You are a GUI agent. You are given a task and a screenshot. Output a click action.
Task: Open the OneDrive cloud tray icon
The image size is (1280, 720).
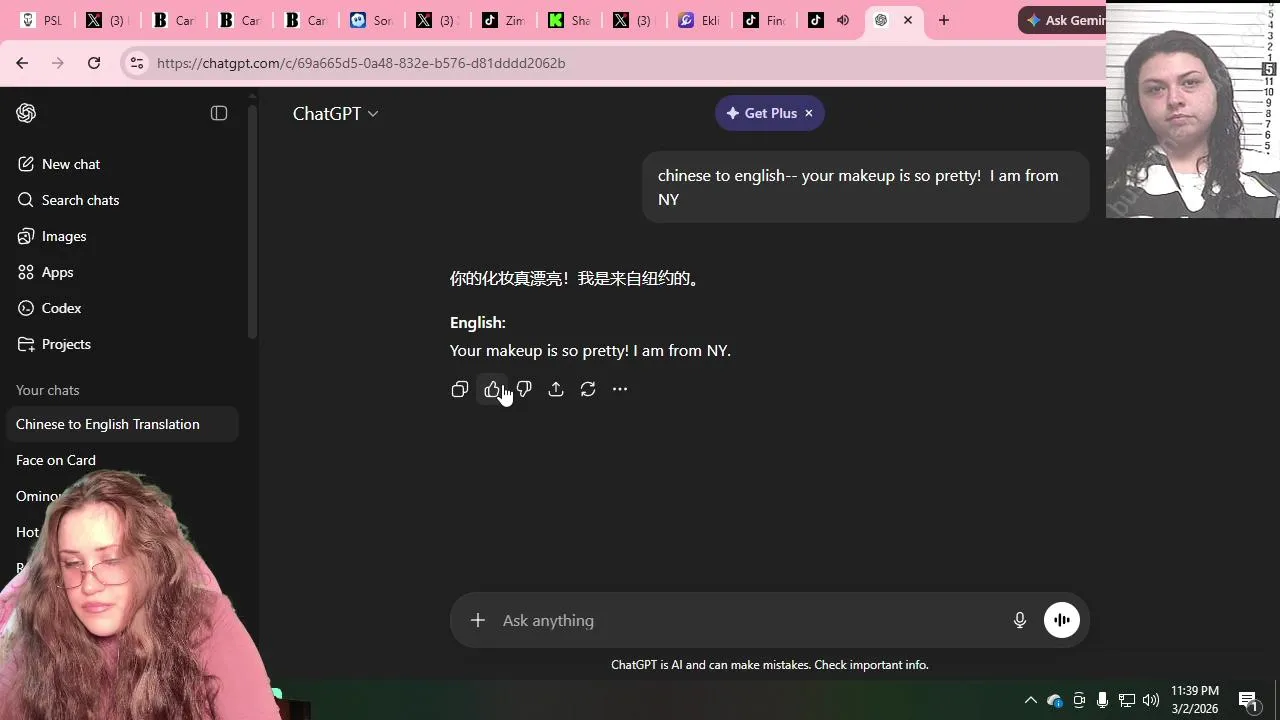pos(1054,700)
